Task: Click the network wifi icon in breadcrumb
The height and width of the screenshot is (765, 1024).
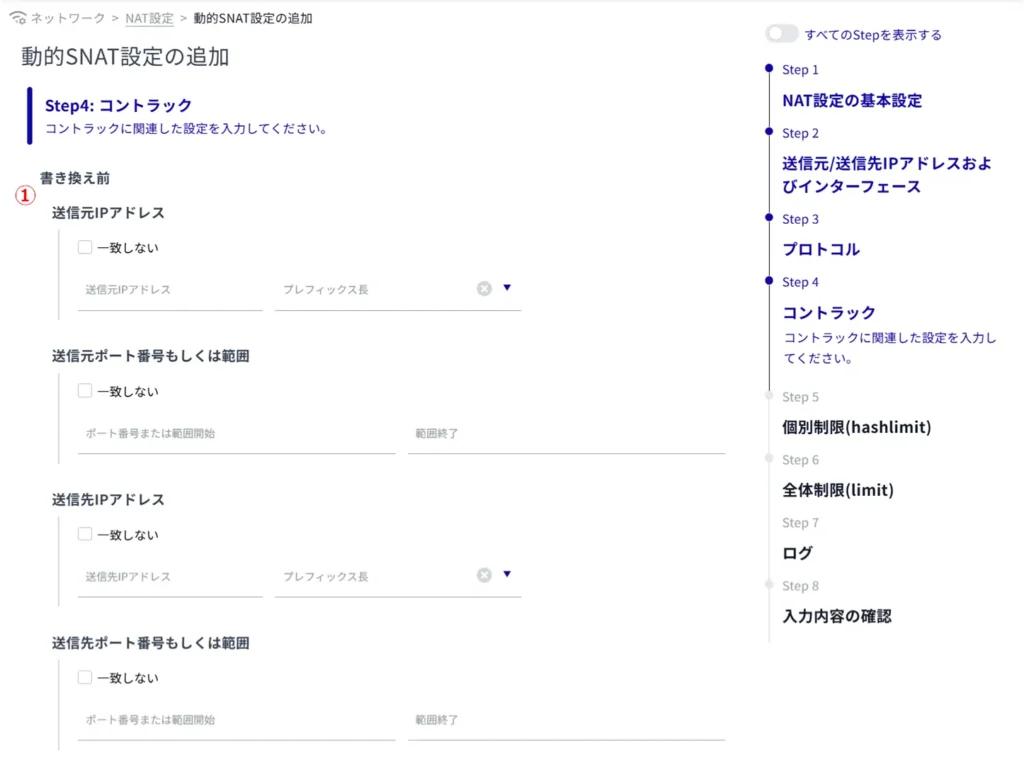Action: [x=18, y=18]
